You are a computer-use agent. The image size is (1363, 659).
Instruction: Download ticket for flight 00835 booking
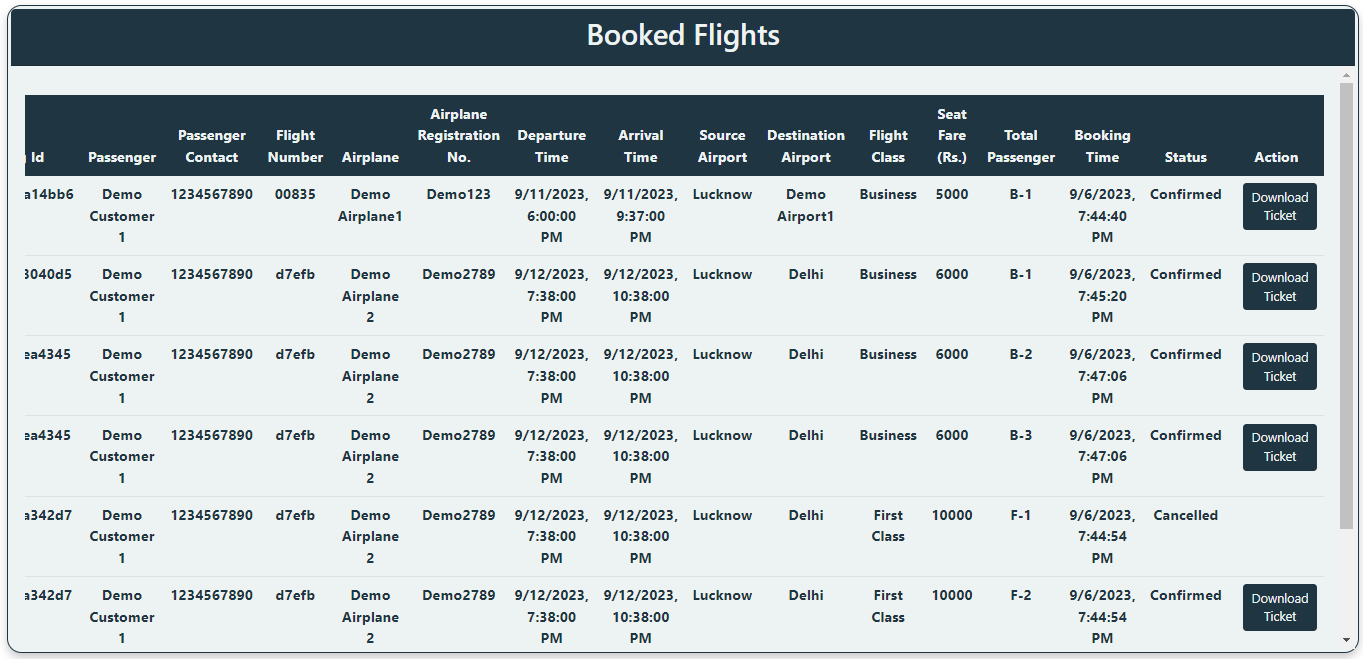pyautogui.click(x=1279, y=206)
